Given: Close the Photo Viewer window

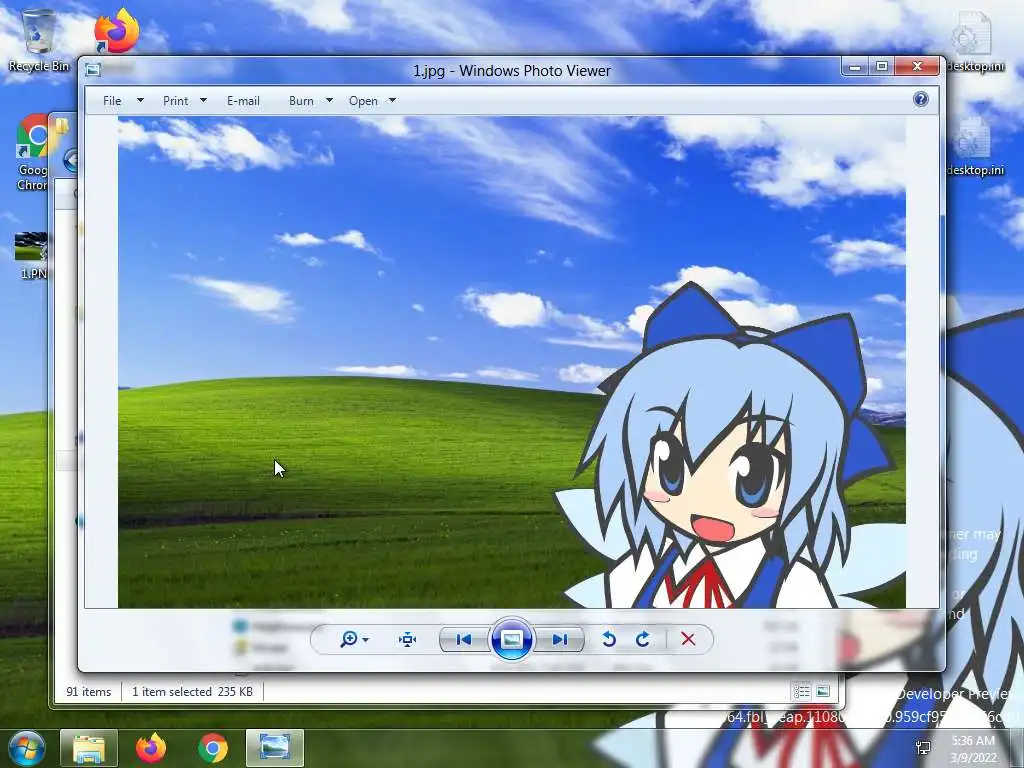Looking at the screenshot, I should tap(917, 66).
